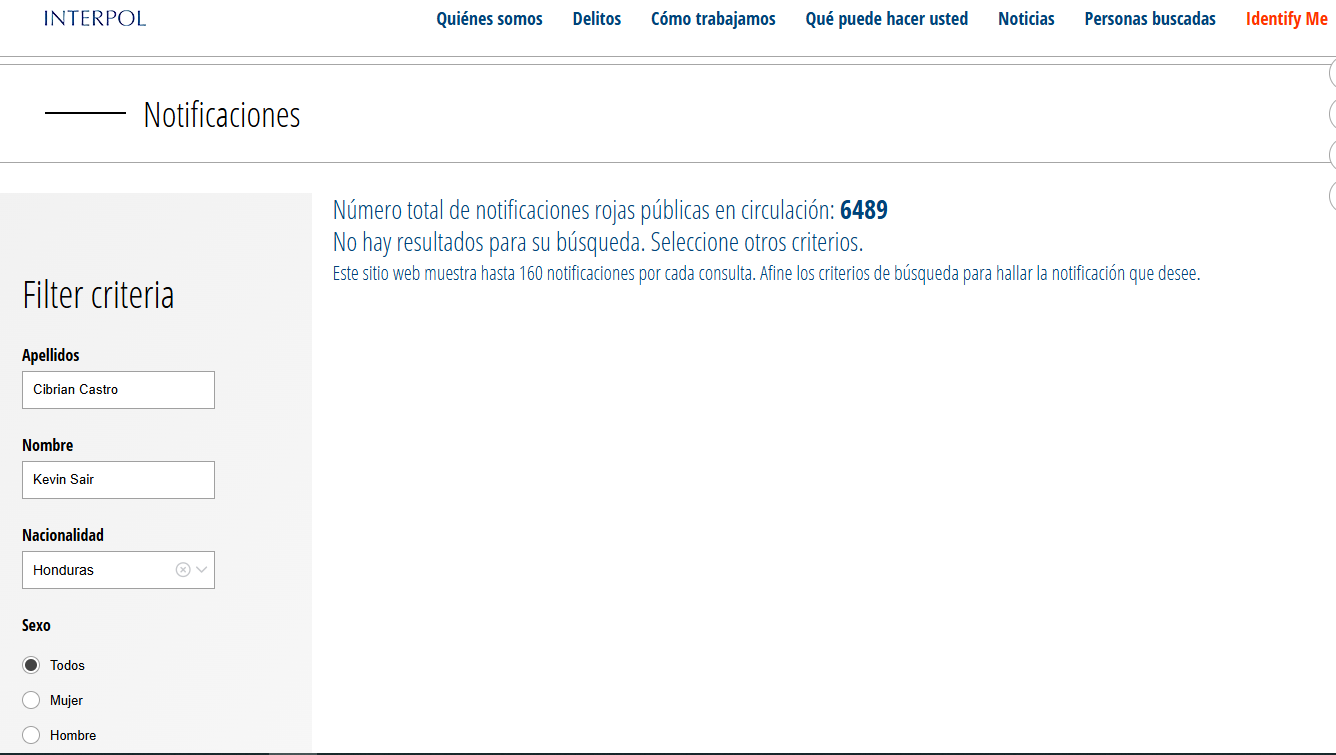Open the Delitos menu
The height and width of the screenshot is (755, 1336).
[596, 19]
